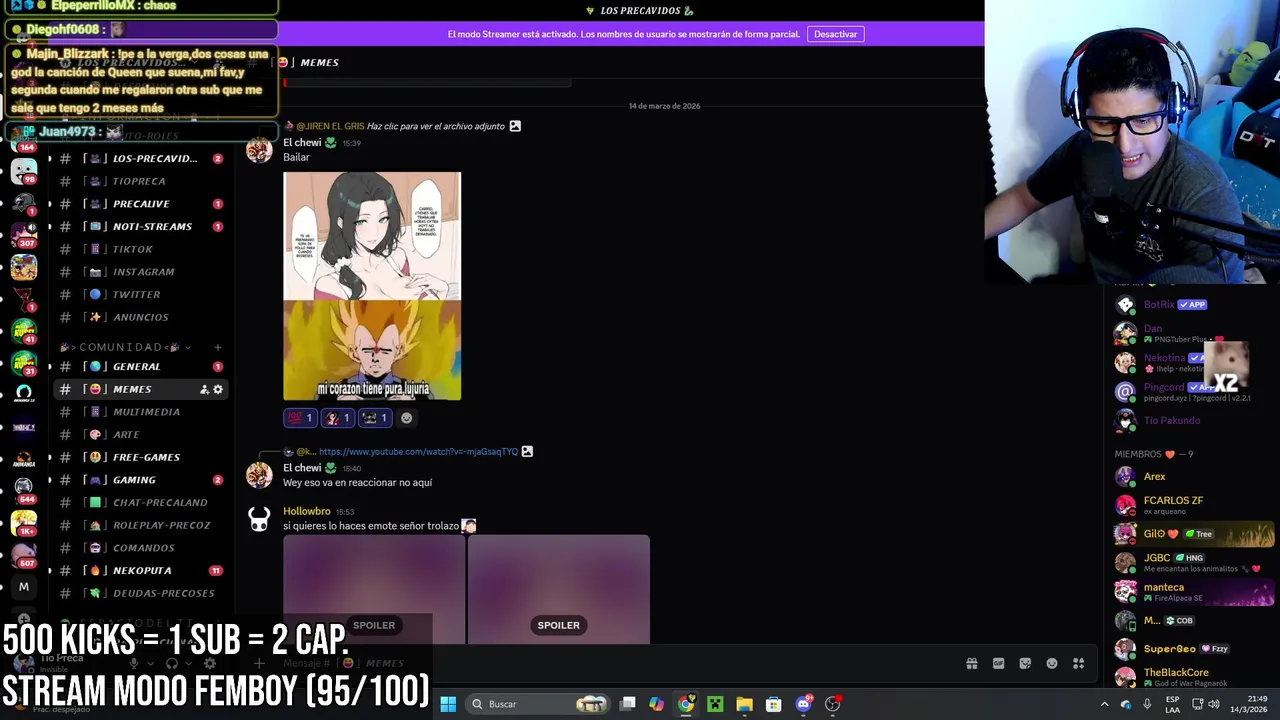
Task: Open channel settings gear for MEMES
Action: coord(218,389)
